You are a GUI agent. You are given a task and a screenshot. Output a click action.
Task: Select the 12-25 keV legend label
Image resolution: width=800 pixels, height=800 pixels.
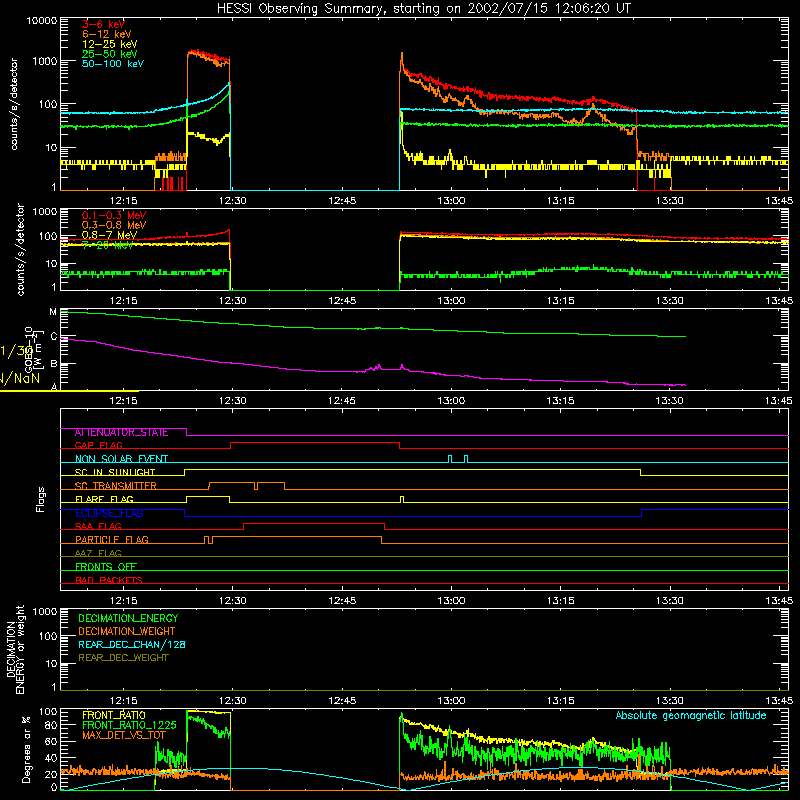109,44
